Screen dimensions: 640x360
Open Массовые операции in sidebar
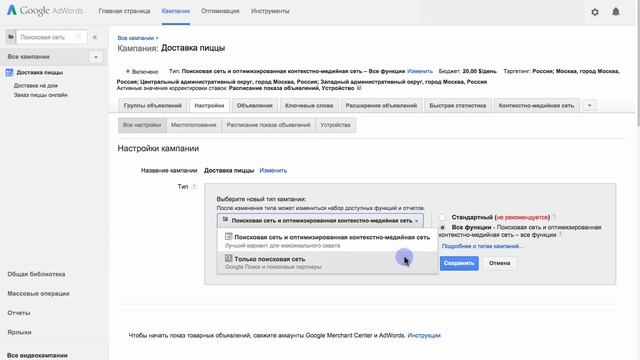coord(38,293)
